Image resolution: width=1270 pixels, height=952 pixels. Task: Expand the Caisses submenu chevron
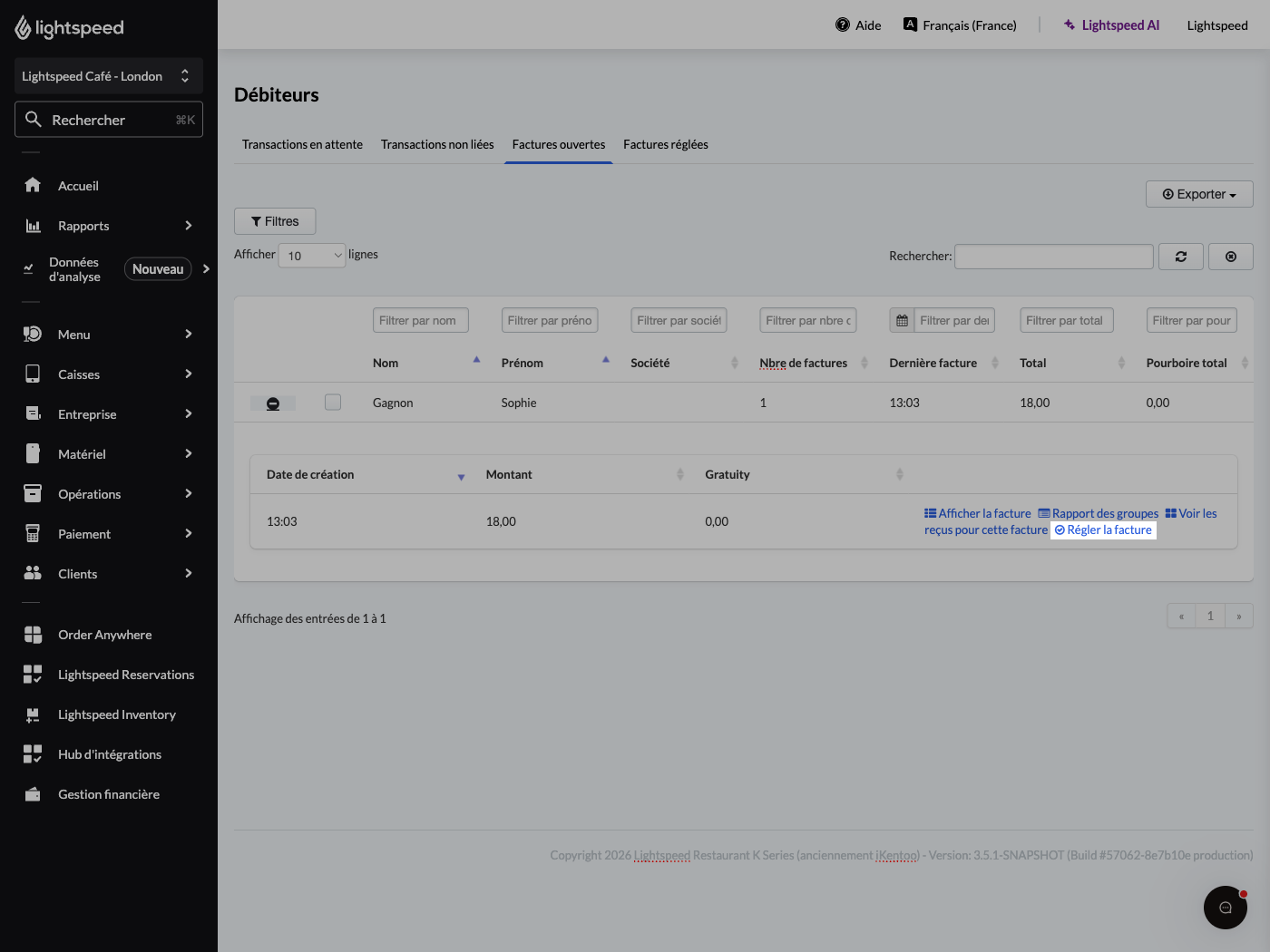tap(189, 374)
